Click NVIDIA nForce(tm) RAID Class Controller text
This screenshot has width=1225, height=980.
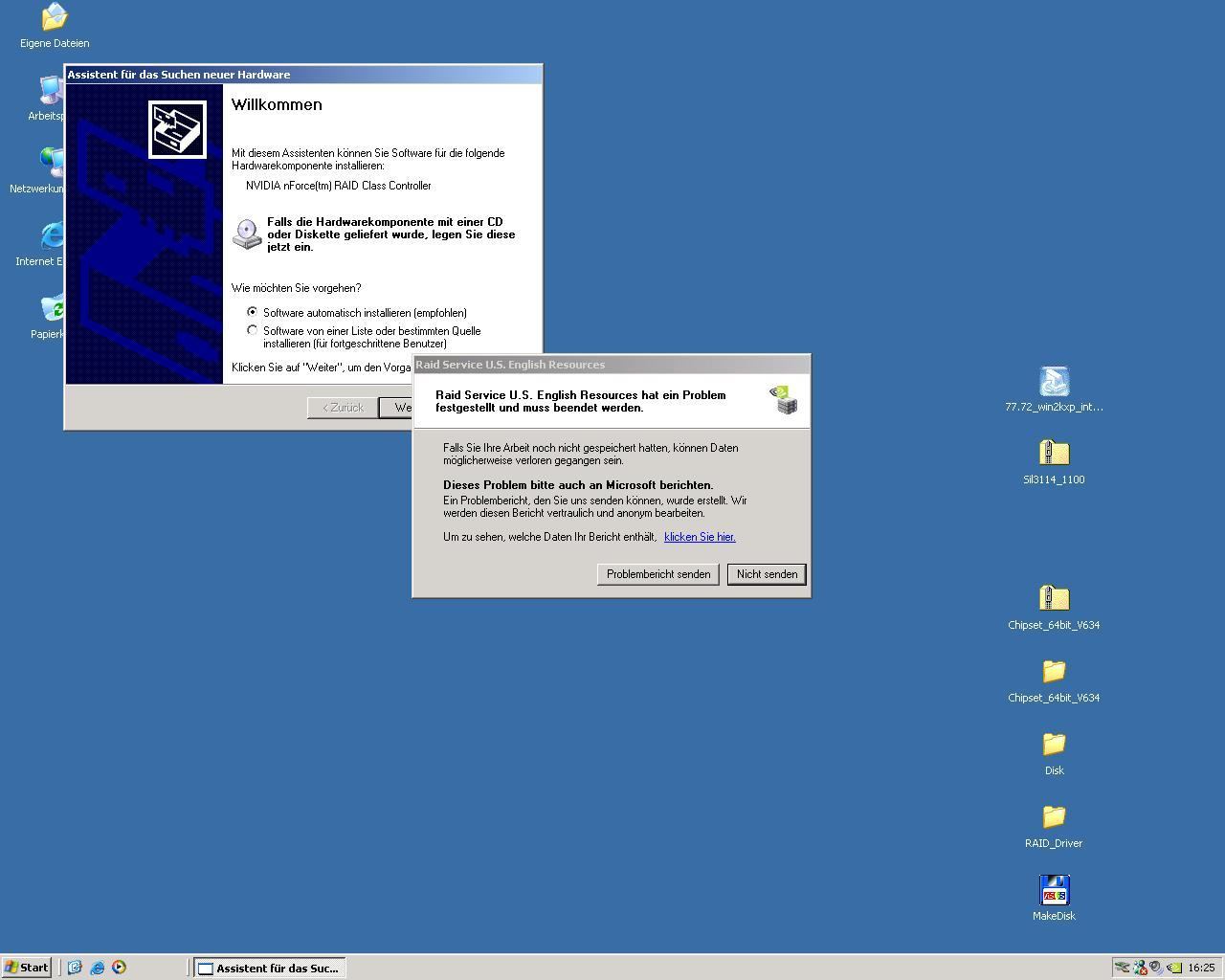pyautogui.click(x=338, y=186)
